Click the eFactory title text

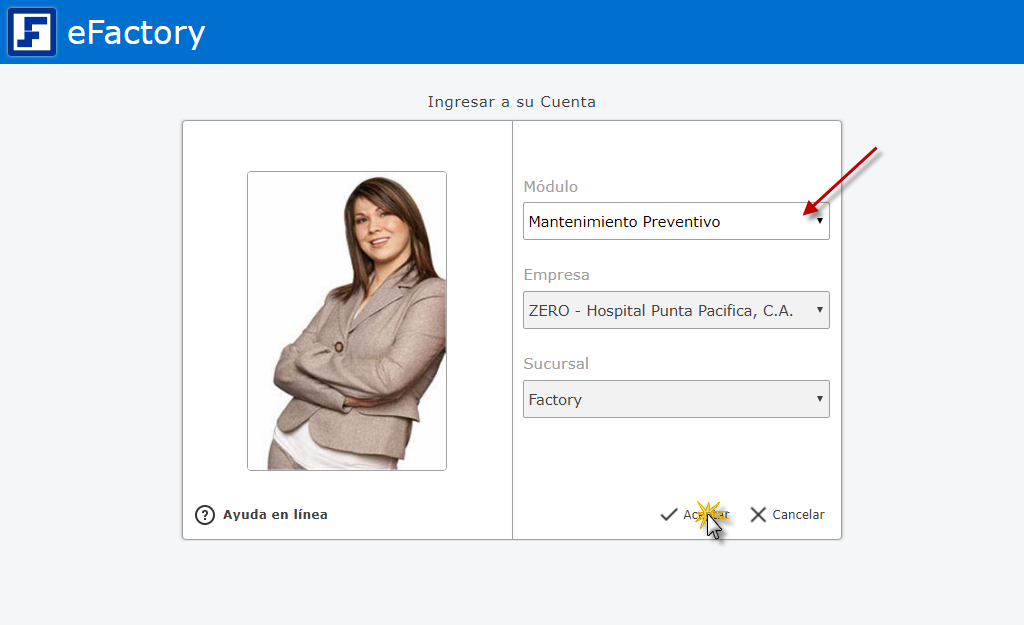136,33
